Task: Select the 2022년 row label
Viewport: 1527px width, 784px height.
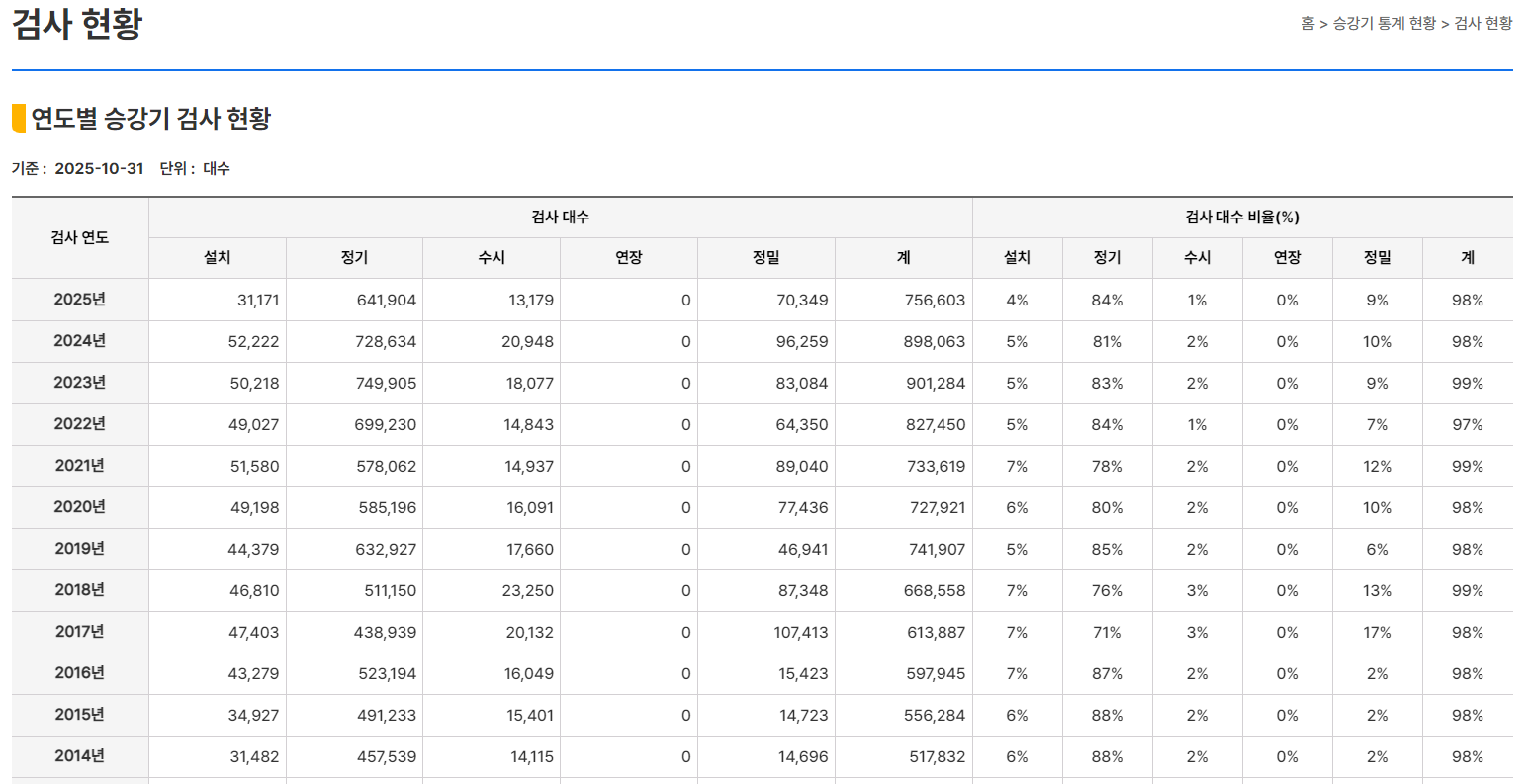Action: (x=80, y=424)
